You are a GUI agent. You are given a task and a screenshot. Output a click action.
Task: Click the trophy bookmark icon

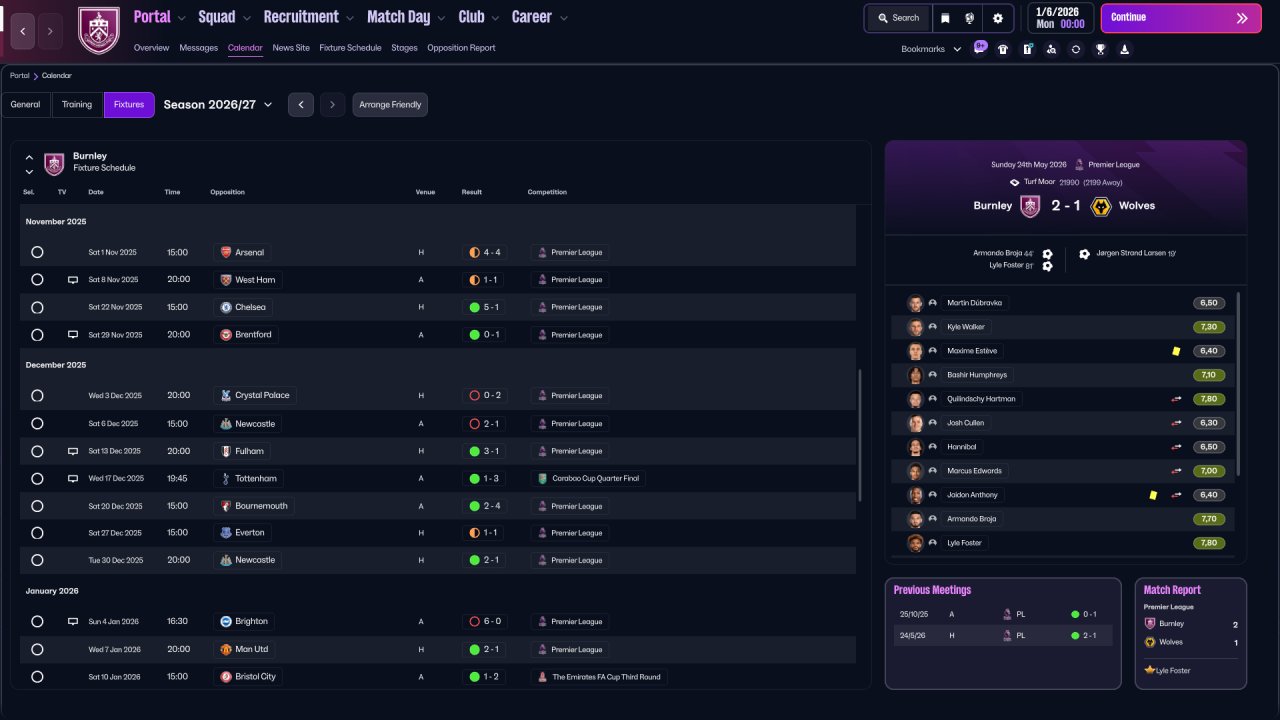pos(1100,49)
